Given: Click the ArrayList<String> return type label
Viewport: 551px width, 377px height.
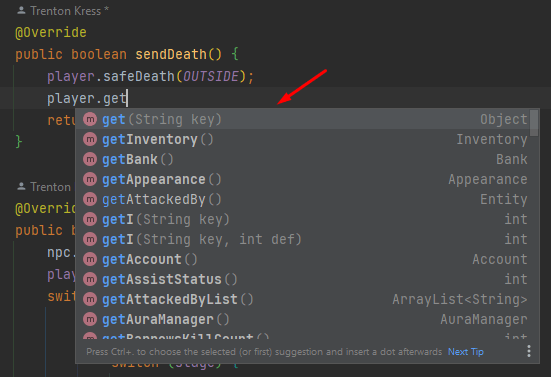Looking at the screenshot, I should 460,300.
